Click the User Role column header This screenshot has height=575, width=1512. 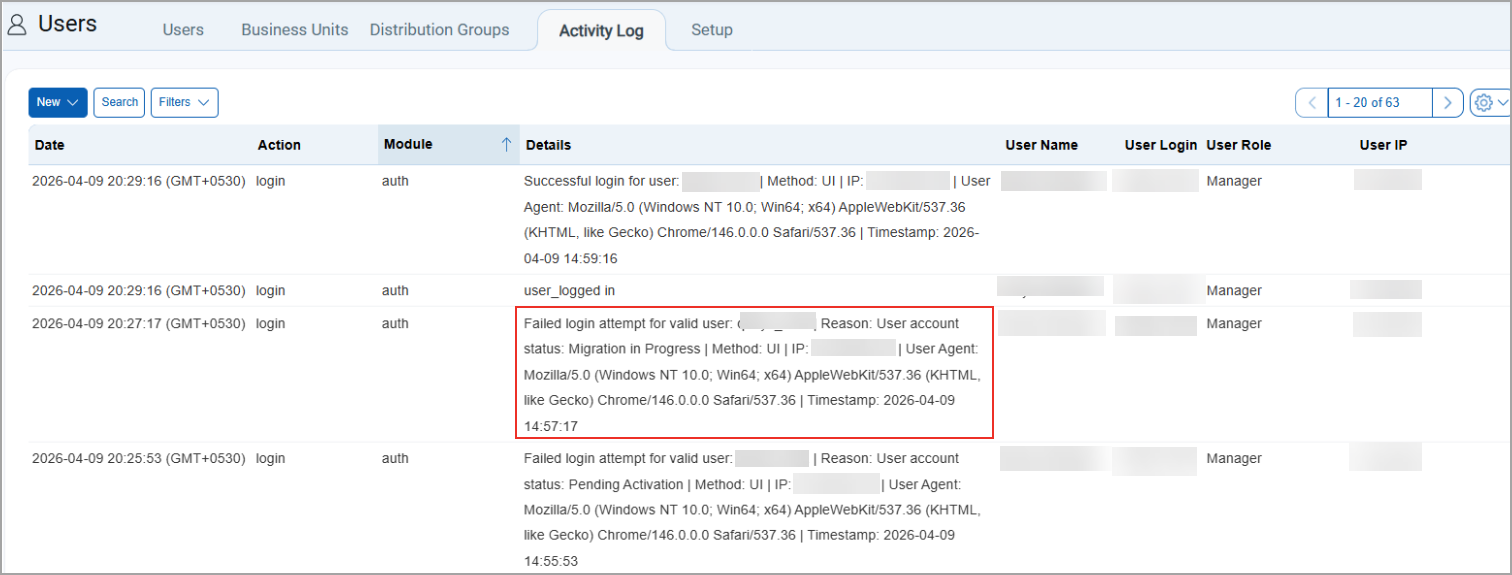1238,145
